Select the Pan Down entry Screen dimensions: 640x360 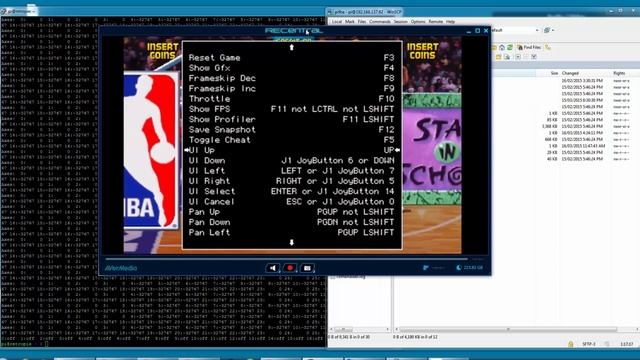tap(291, 222)
